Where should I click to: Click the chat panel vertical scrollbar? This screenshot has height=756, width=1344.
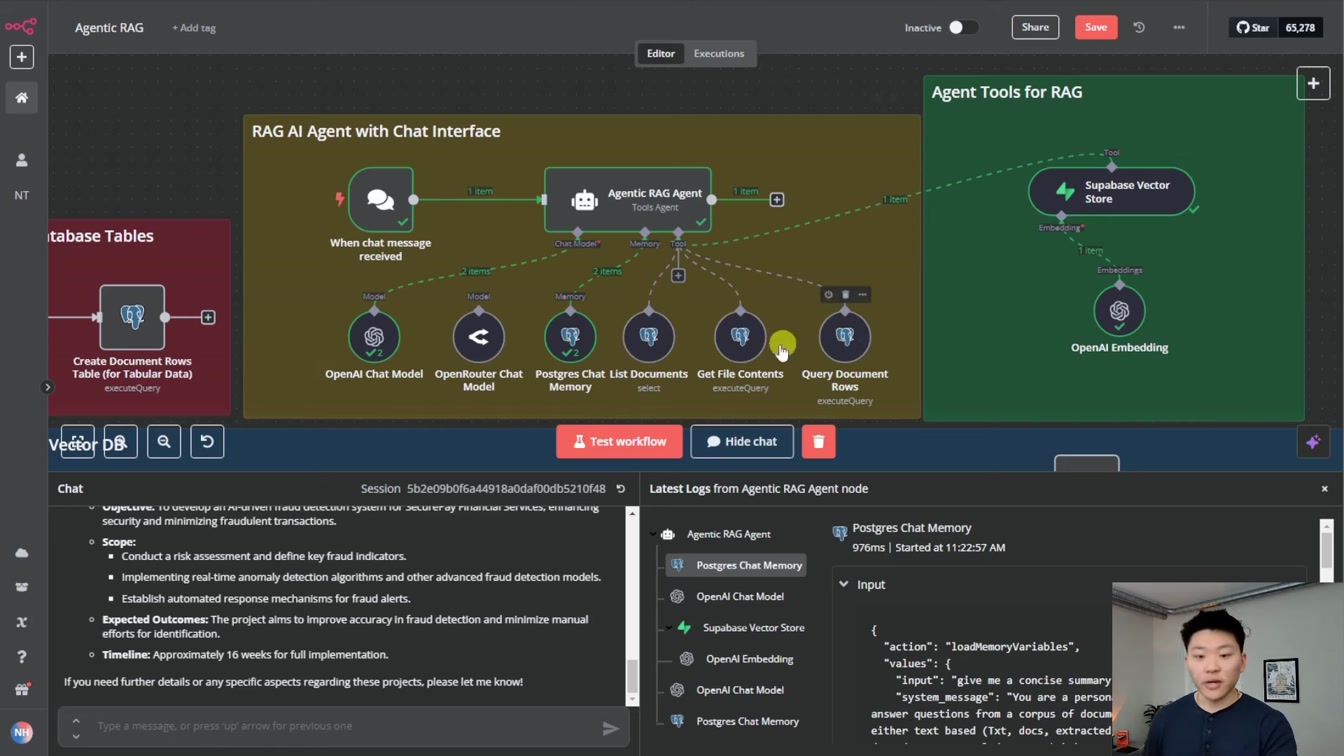pyautogui.click(x=632, y=606)
